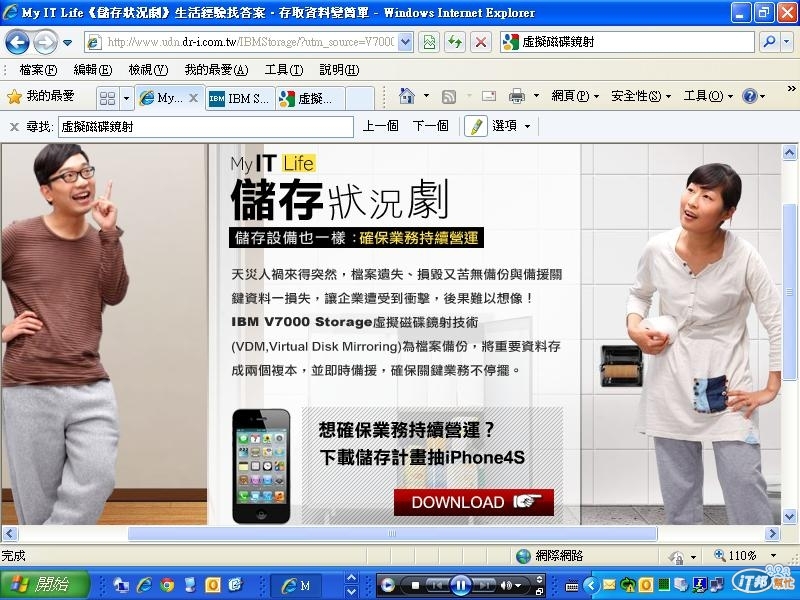Click the Back navigation arrow
This screenshot has width=800, height=600.
(17, 42)
